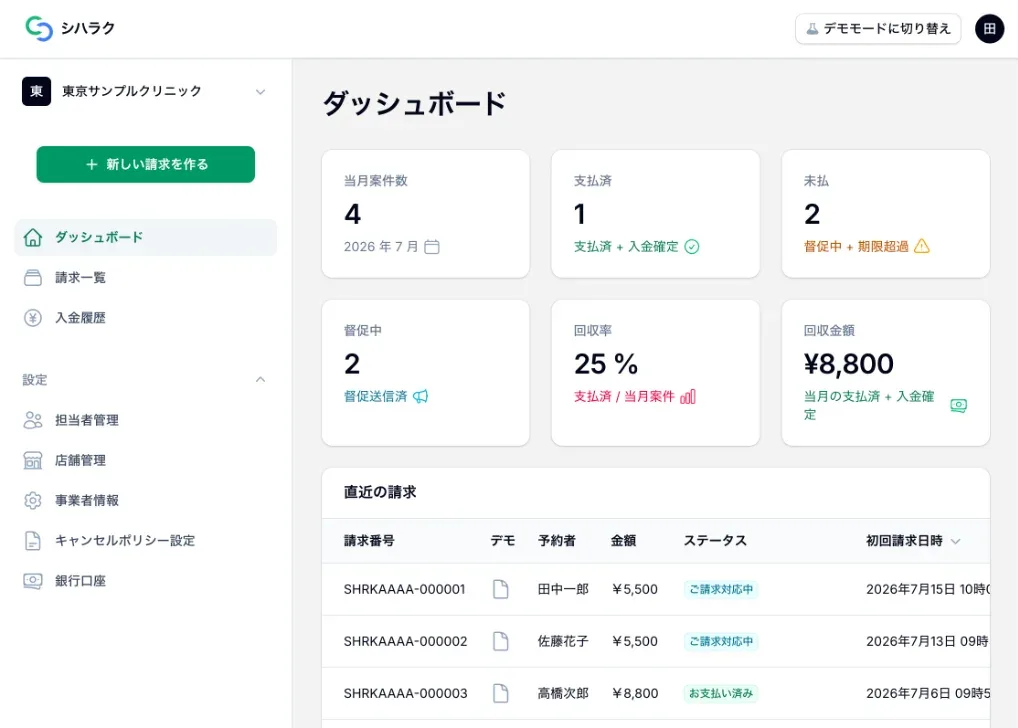Click the 新しい請求を作る button

[x=145, y=164]
